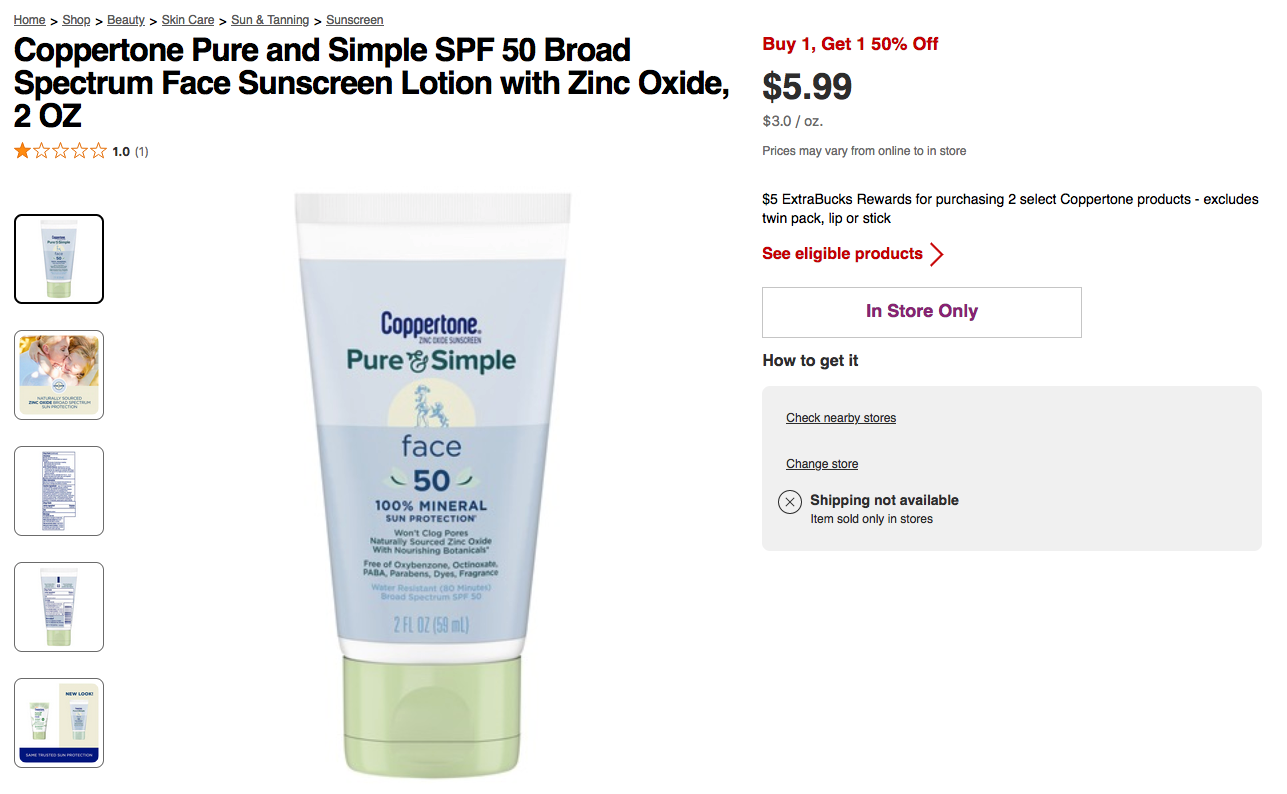Click the red arrow beside See eligible products
The height and width of the screenshot is (794, 1287).
[936, 254]
